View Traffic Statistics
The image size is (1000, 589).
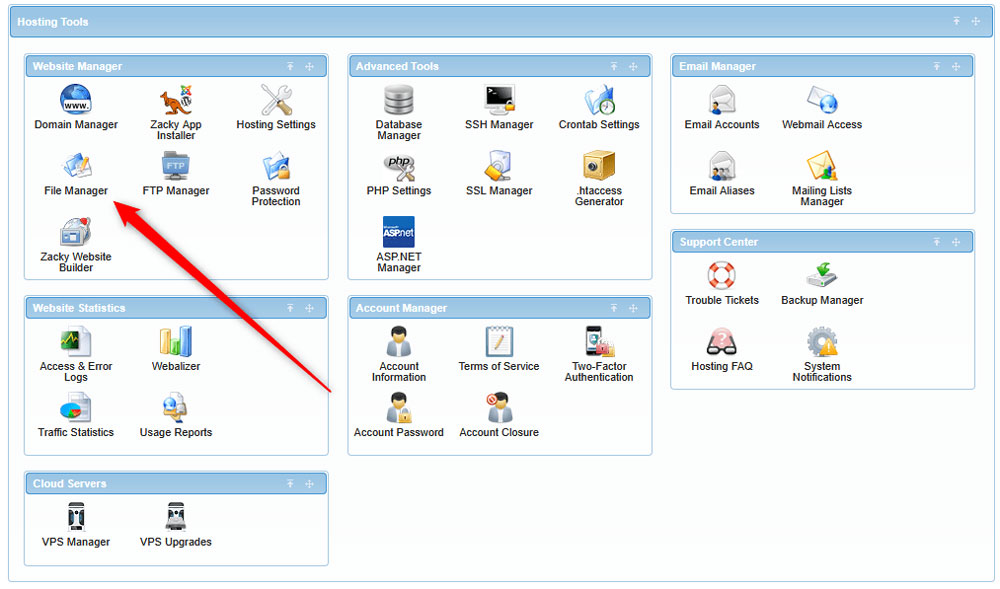click(76, 414)
